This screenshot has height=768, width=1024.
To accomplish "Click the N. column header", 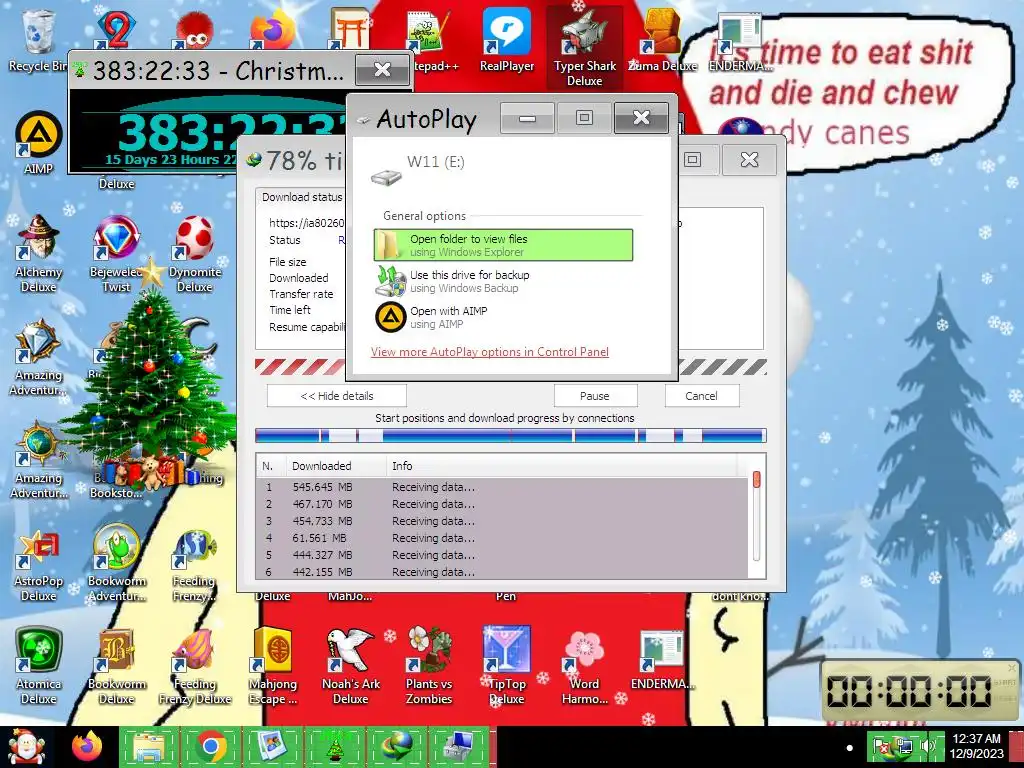I will coord(270,466).
